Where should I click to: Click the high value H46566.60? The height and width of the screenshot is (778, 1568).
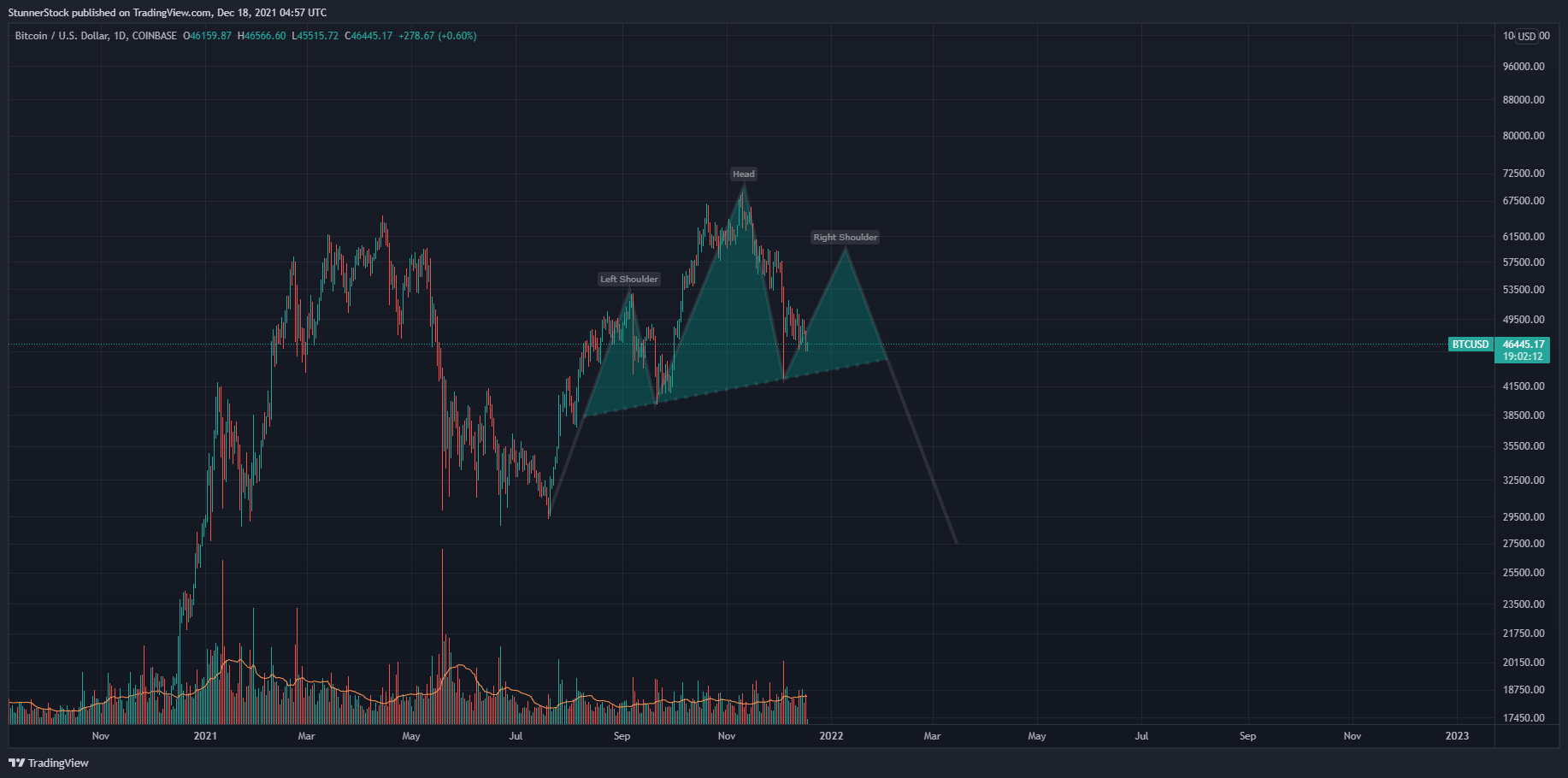tap(262, 36)
